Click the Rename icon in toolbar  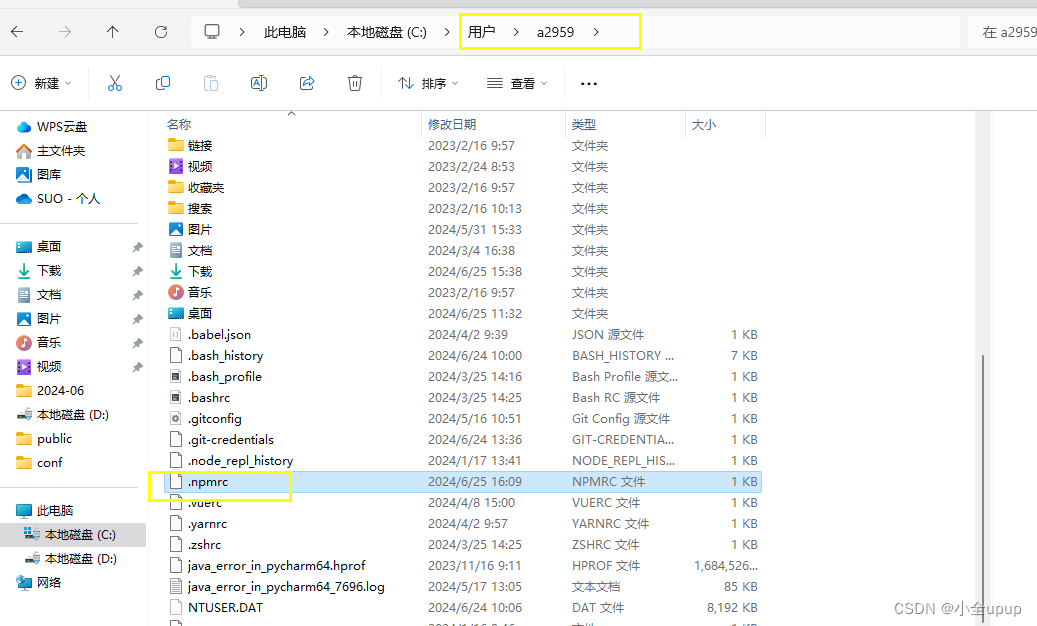coord(259,83)
